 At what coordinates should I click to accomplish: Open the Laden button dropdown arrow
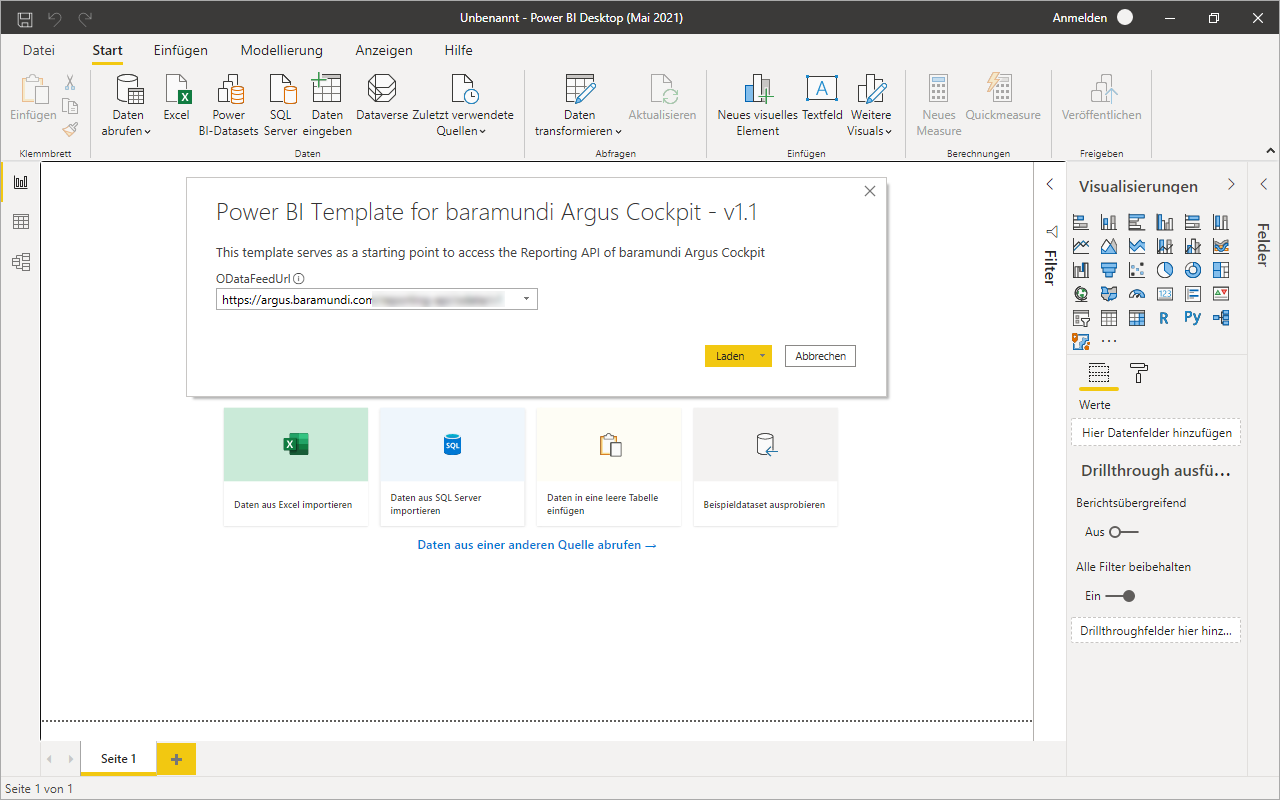[x=762, y=356]
